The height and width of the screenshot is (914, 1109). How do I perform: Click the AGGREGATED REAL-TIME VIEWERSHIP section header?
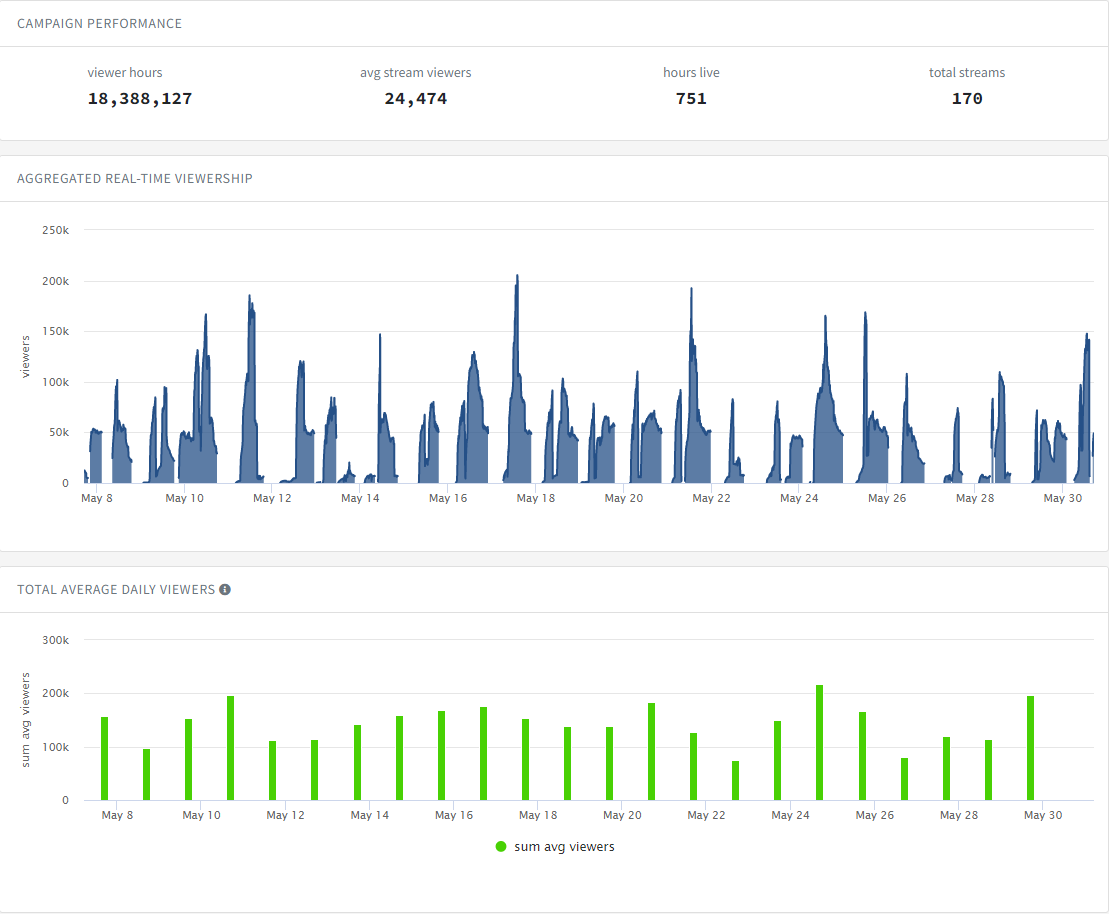135,178
